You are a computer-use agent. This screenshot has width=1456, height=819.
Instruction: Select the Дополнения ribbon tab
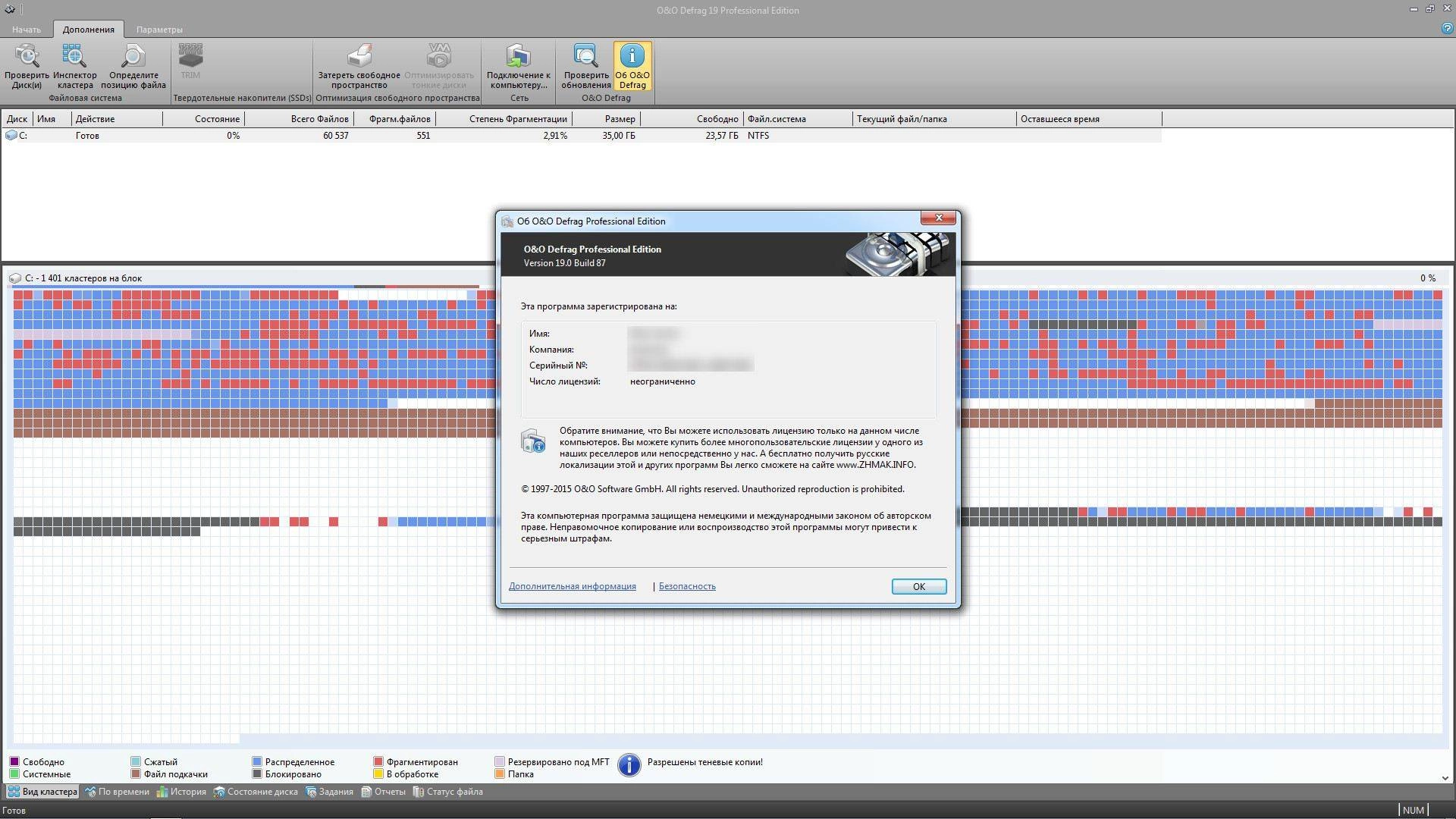[x=89, y=30]
